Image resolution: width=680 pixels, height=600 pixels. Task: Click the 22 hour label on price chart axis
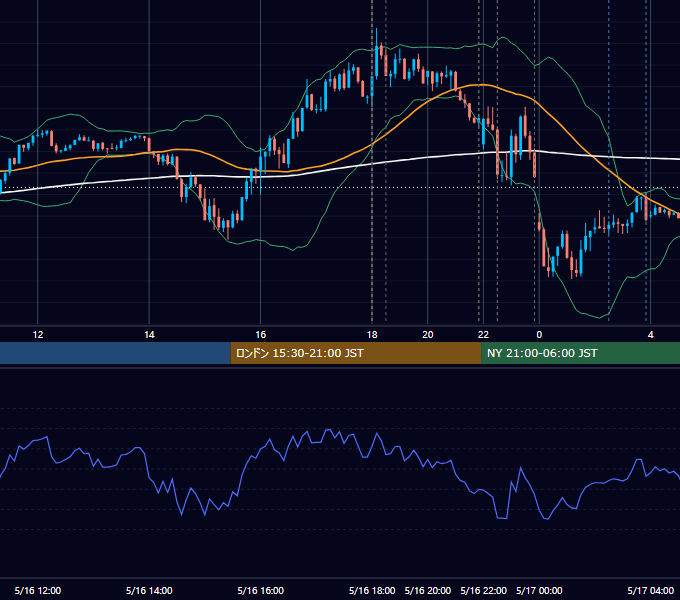pyautogui.click(x=483, y=335)
